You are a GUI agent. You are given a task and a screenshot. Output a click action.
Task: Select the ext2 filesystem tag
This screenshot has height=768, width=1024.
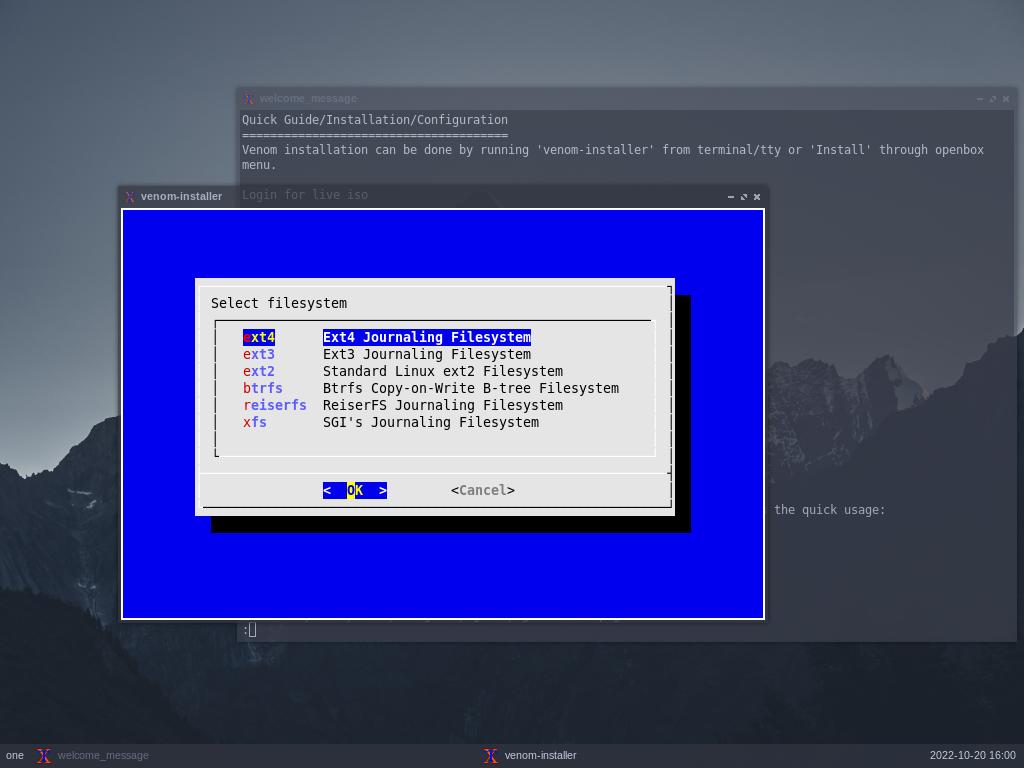coord(259,371)
